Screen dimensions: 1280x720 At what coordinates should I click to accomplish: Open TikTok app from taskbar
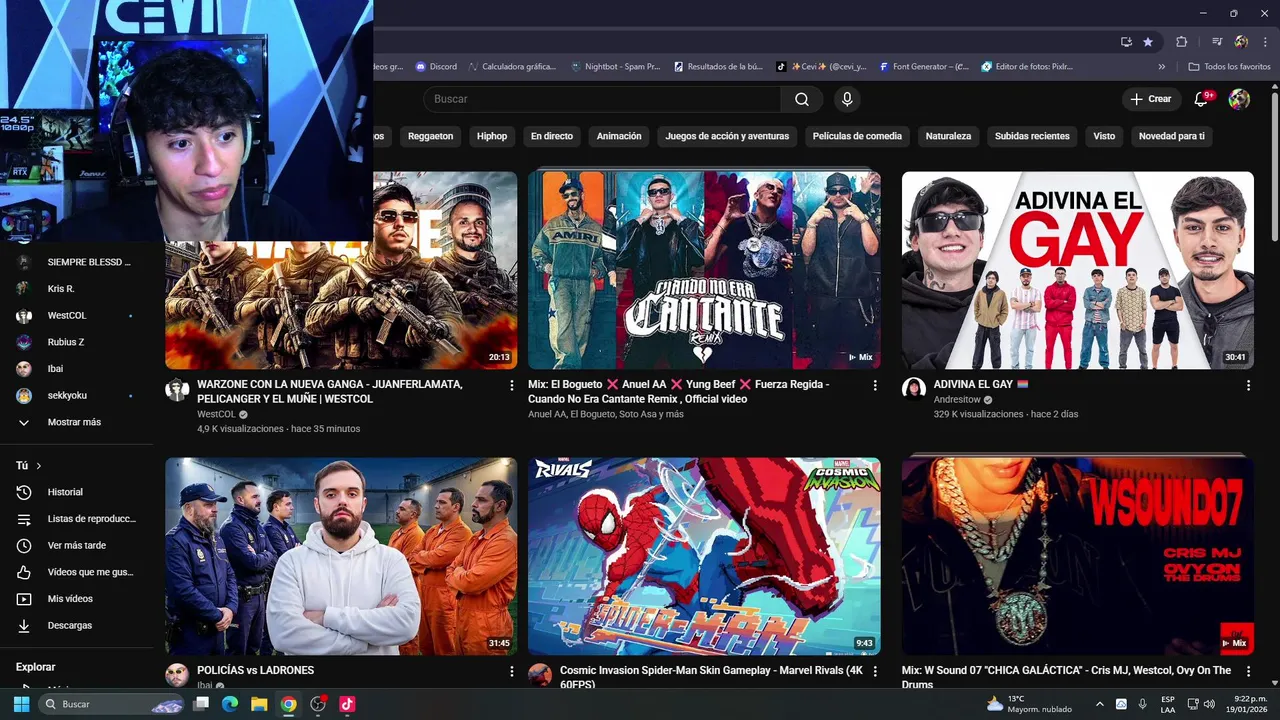[x=347, y=704]
